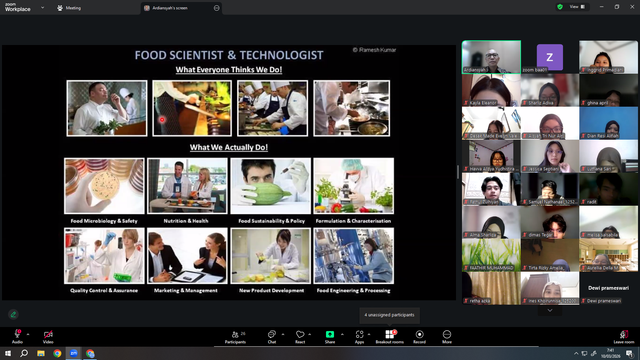The width and height of the screenshot is (640, 360).
Task: Unmute the microphone with the Audio button
Action: tap(17, 337)
